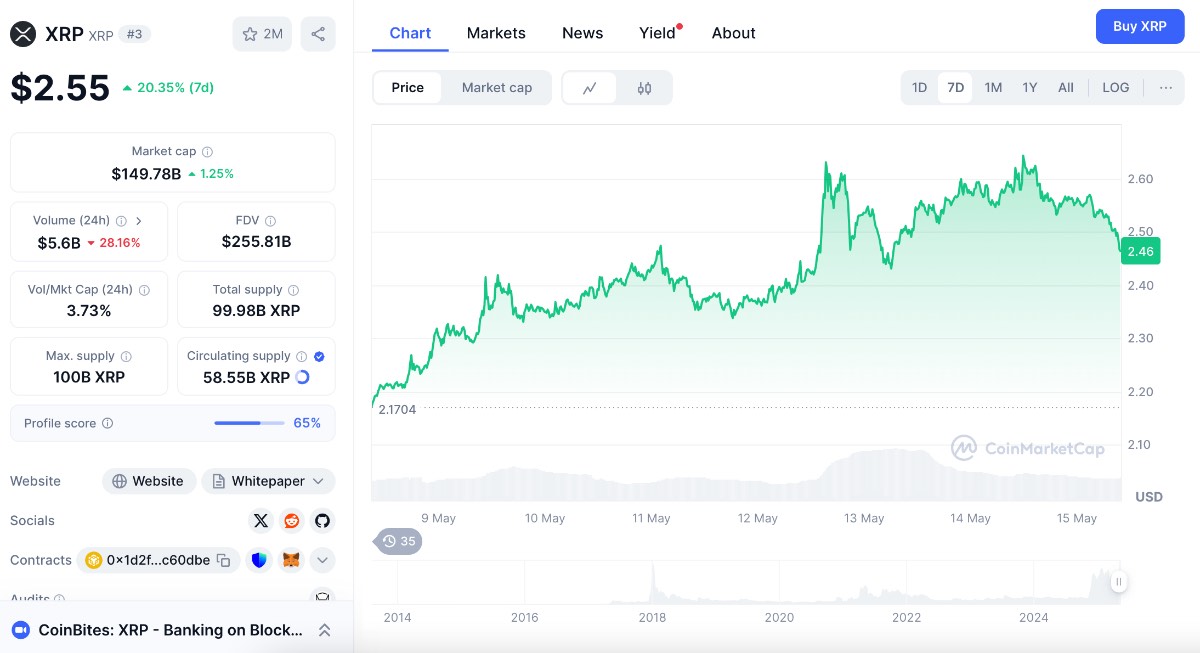Show info tooltip for Market cap
This screenshot has height=653, width=1200.
(208, 152)
